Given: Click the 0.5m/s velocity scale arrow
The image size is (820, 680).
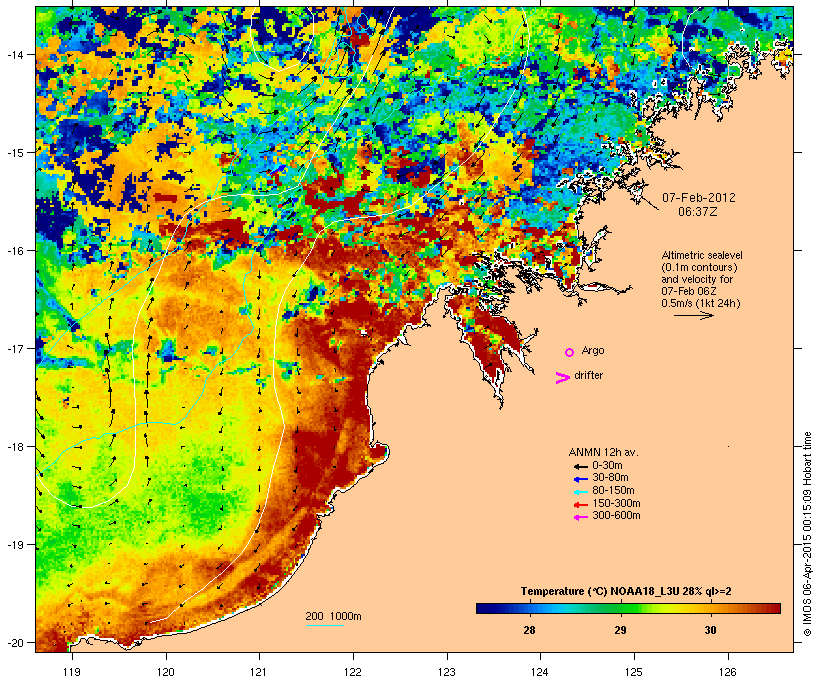Looking at the screenshot, I should 693,315.
